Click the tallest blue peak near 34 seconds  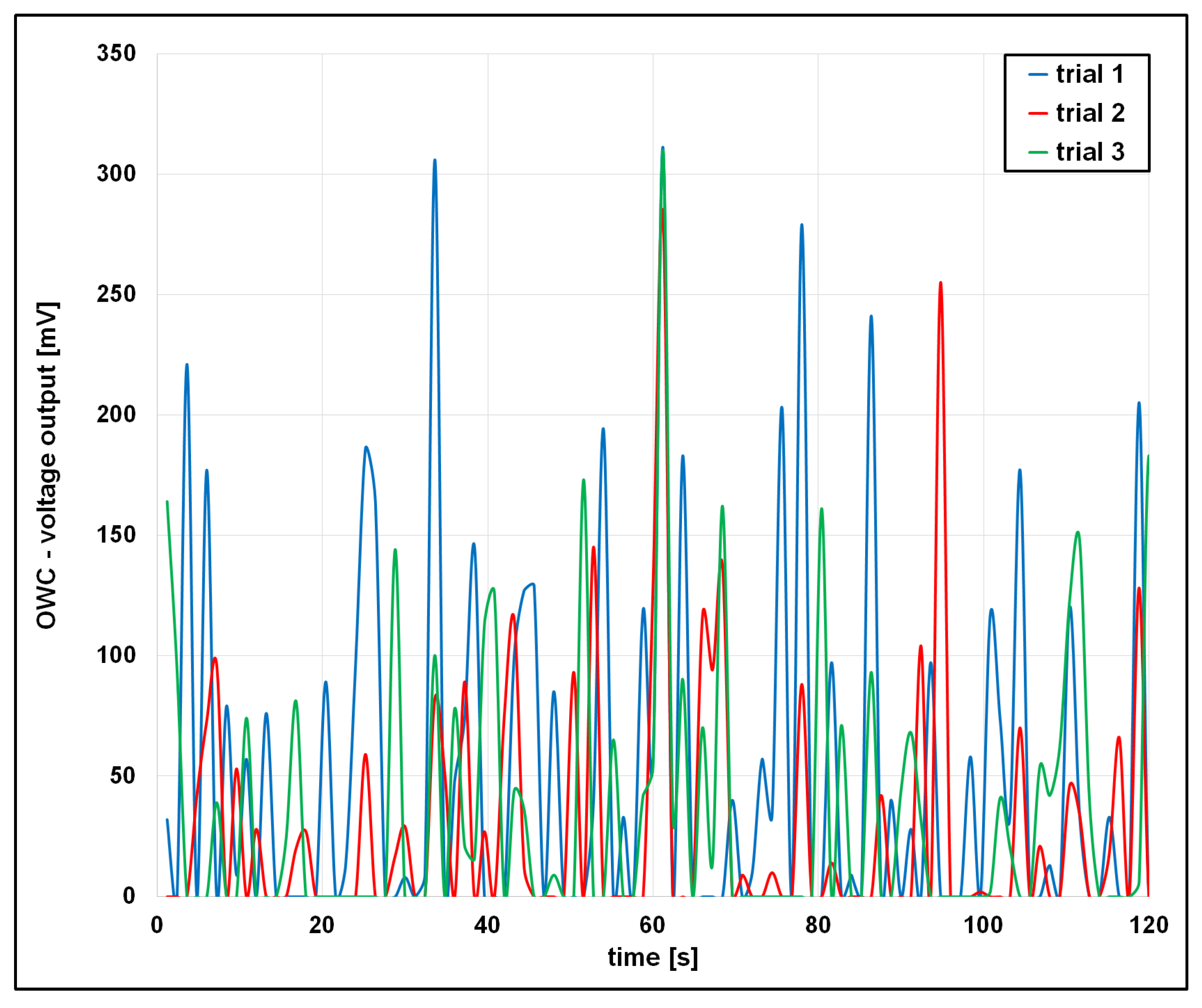point(435,162)
